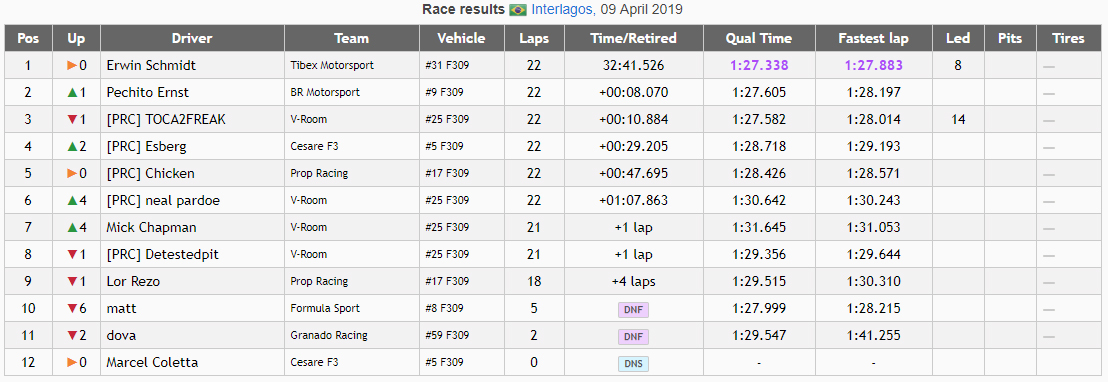Viewport: 1108px width, 382px height.
Task: Click the Qual Time column header
Action: pos(759,38)
